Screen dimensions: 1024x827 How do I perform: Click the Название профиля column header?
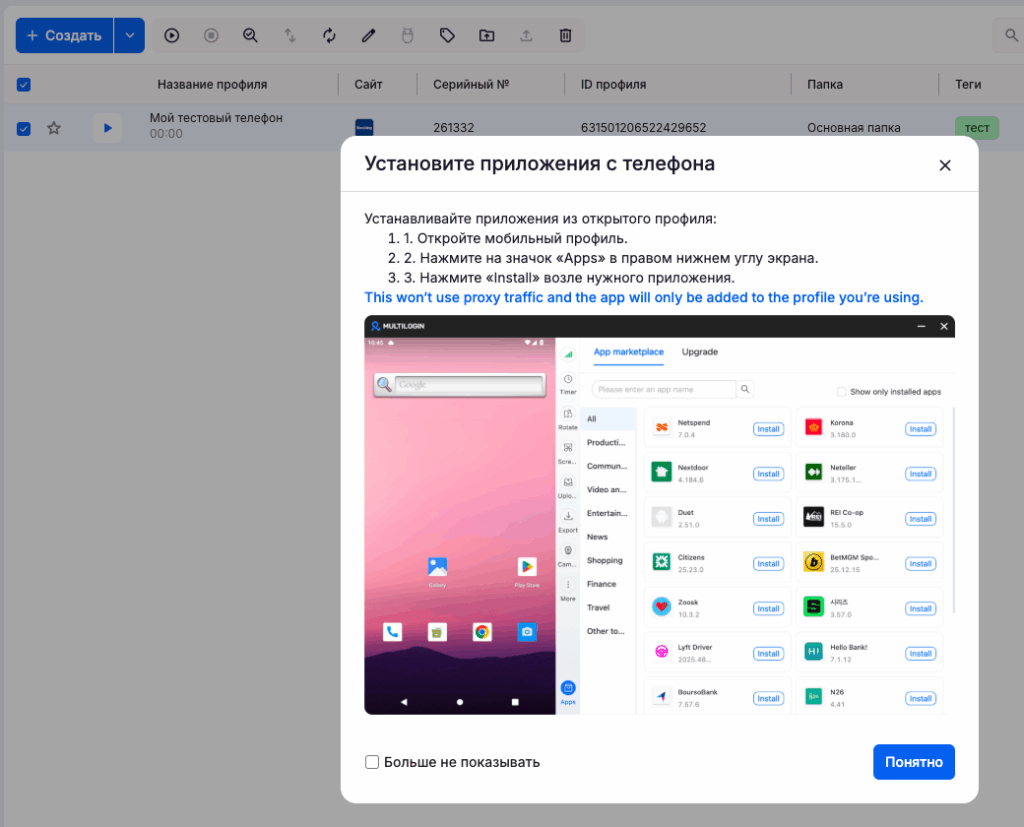pyautogui.click(x=212, y=84)
